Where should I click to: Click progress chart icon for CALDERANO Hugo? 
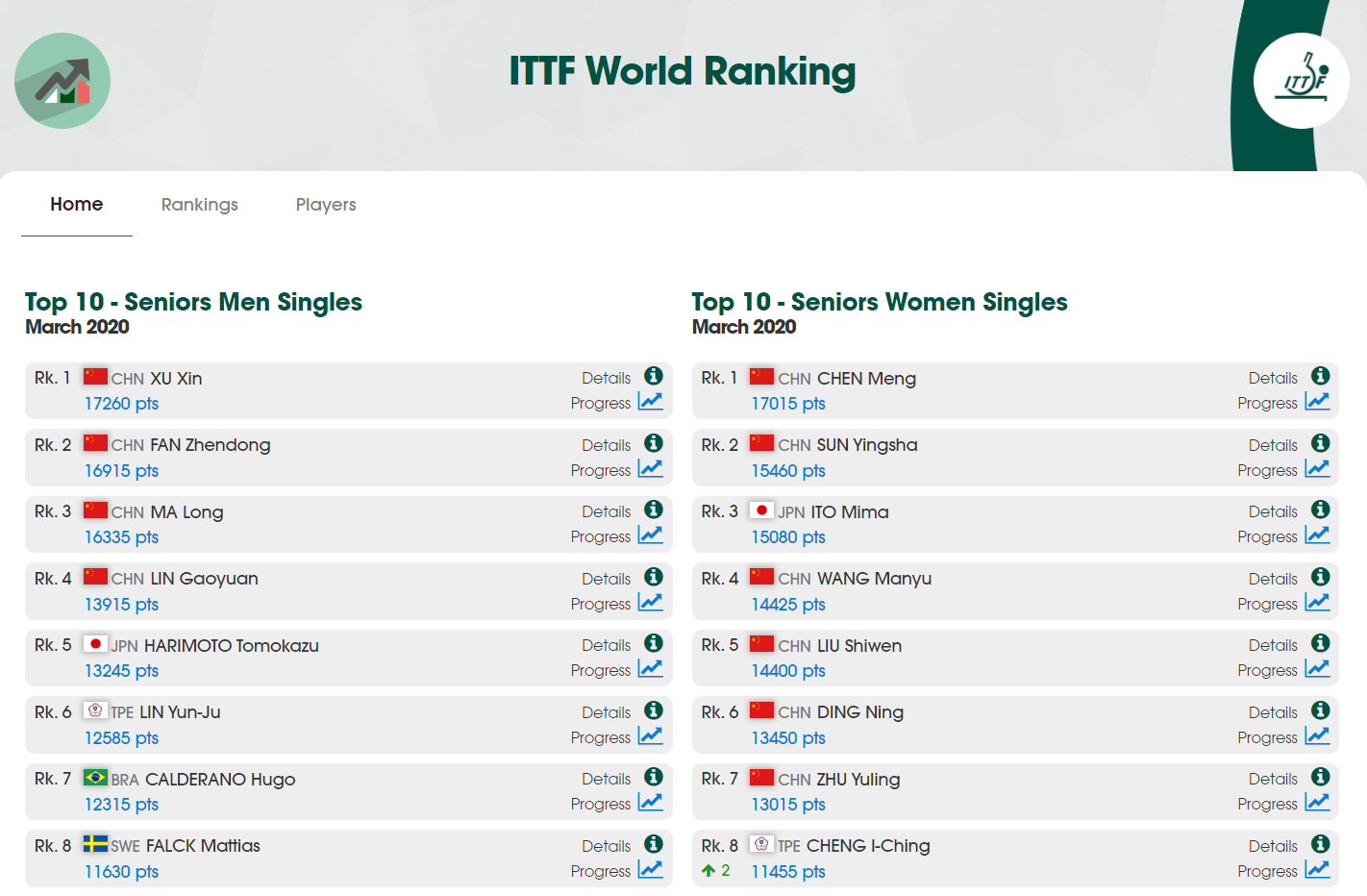click(651, 802)
